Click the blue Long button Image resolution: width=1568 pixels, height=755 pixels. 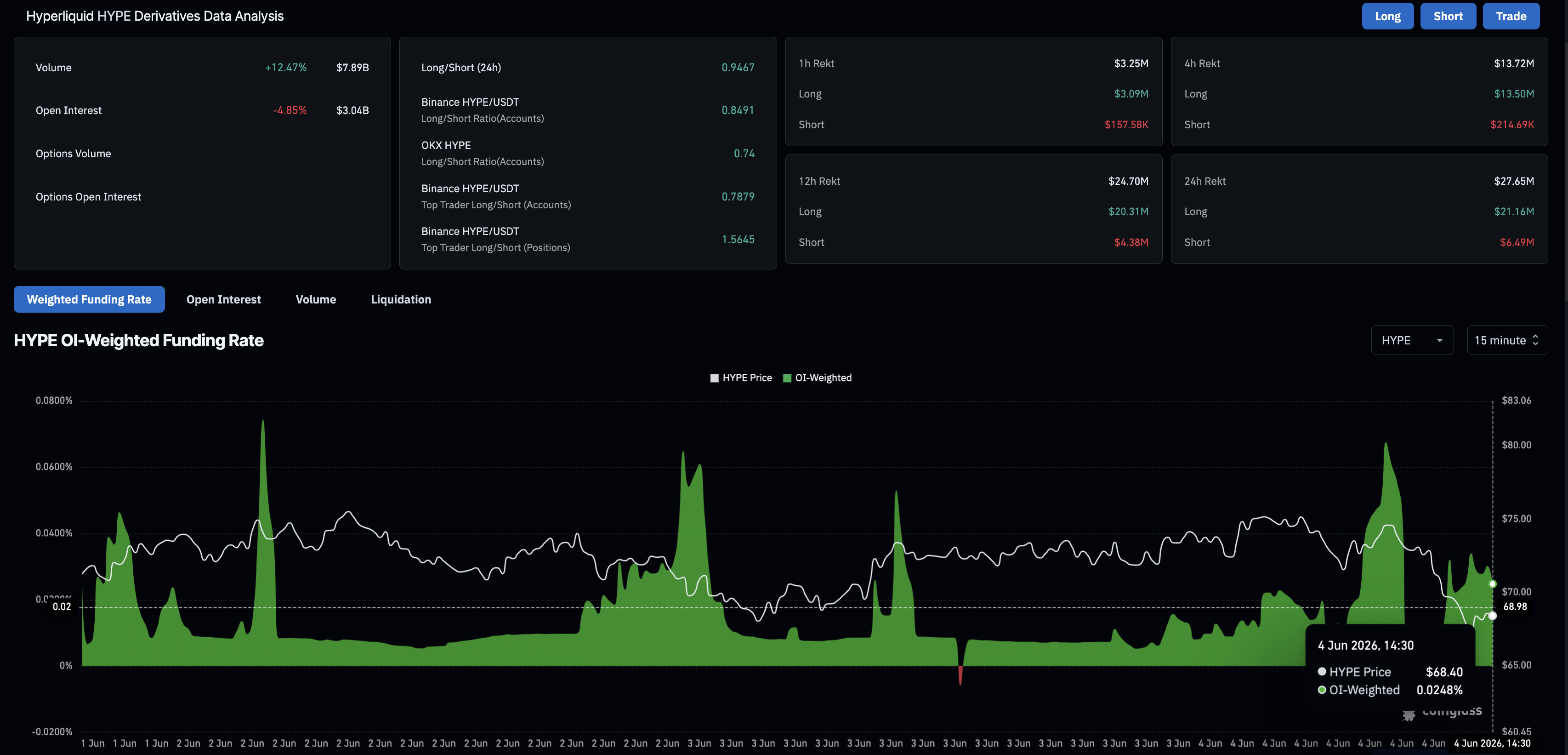1387,17
